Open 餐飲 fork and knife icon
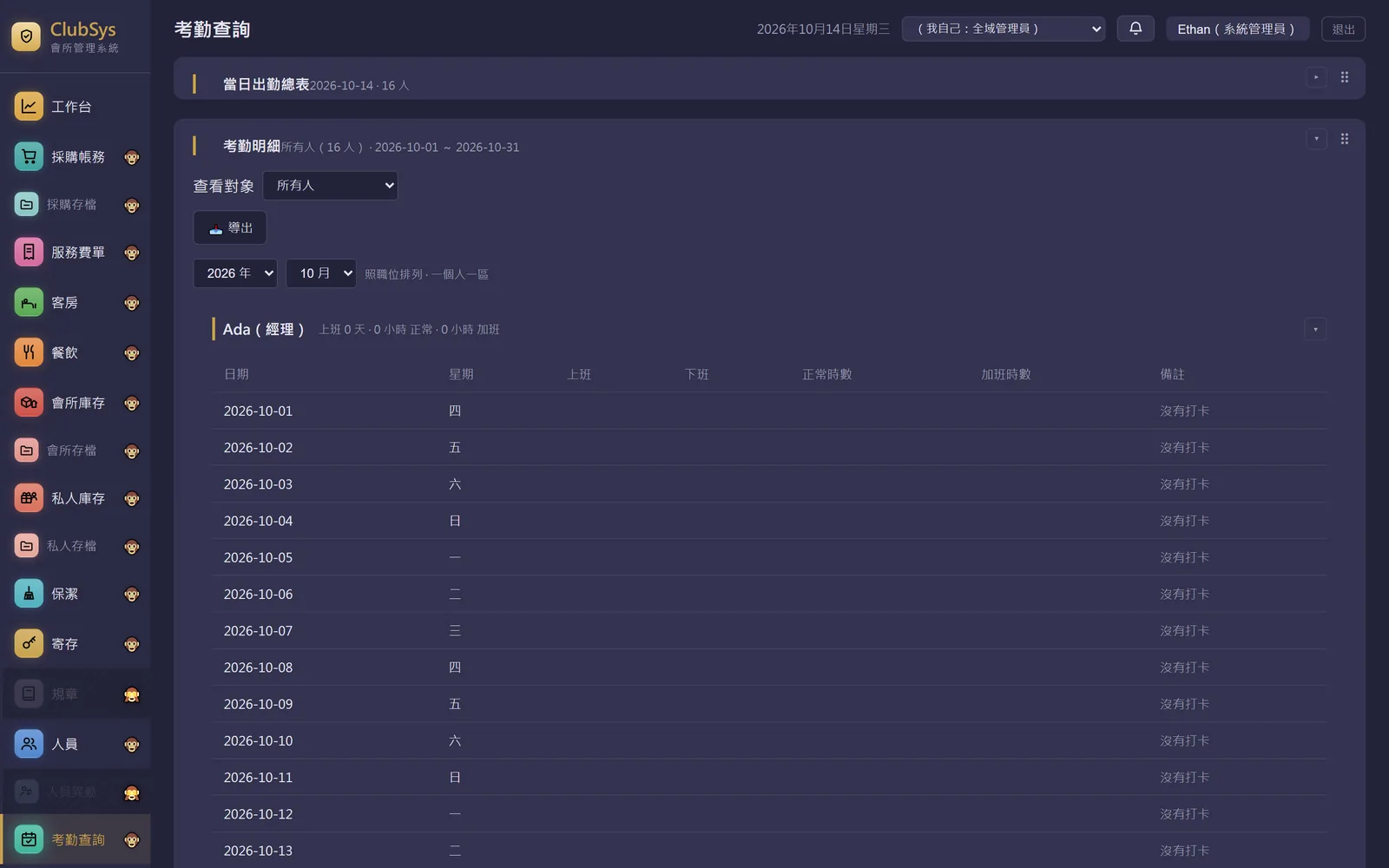Viewport: 1389px width, 868px height. [x=29, y=352]
